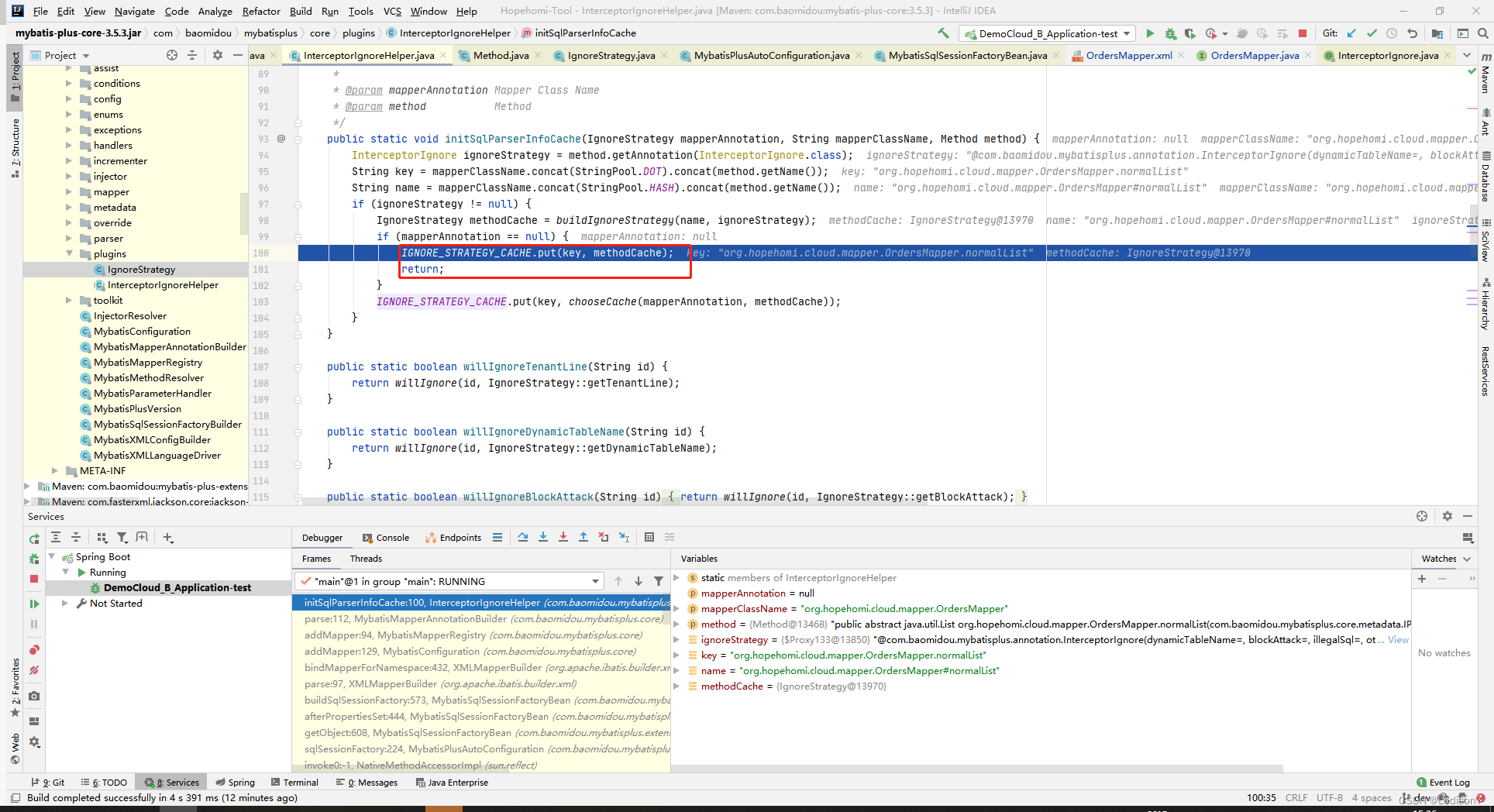The image size is (1494, 812).
Task: Open Project panel settings gear
Action: click(218, 55)
